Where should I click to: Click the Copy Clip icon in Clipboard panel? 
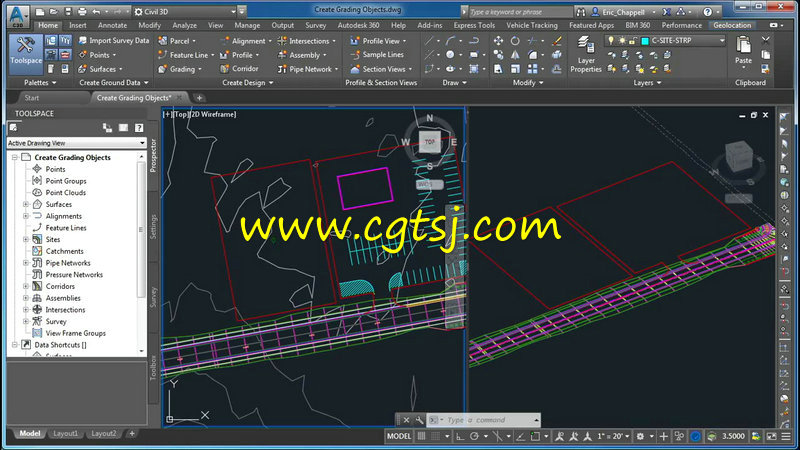click(765, 55)
